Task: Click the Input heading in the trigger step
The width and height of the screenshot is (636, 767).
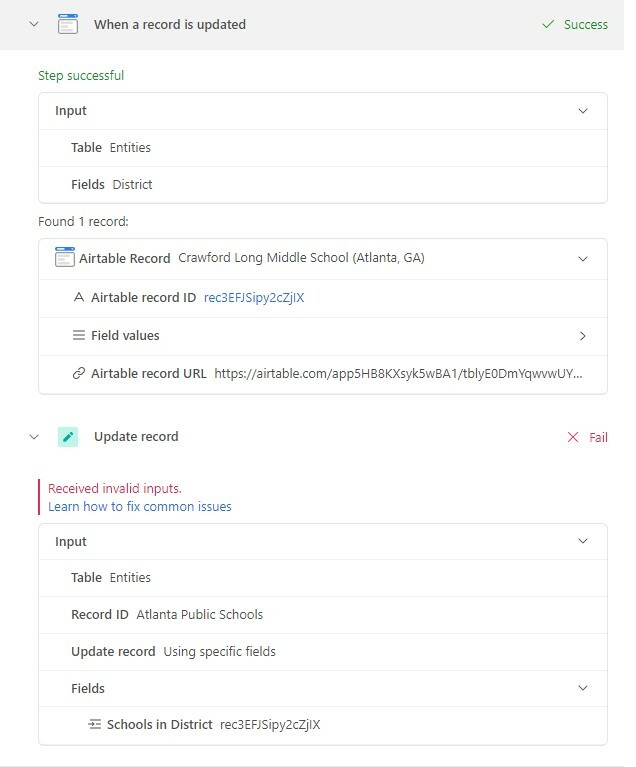Action: pos(70,111)
